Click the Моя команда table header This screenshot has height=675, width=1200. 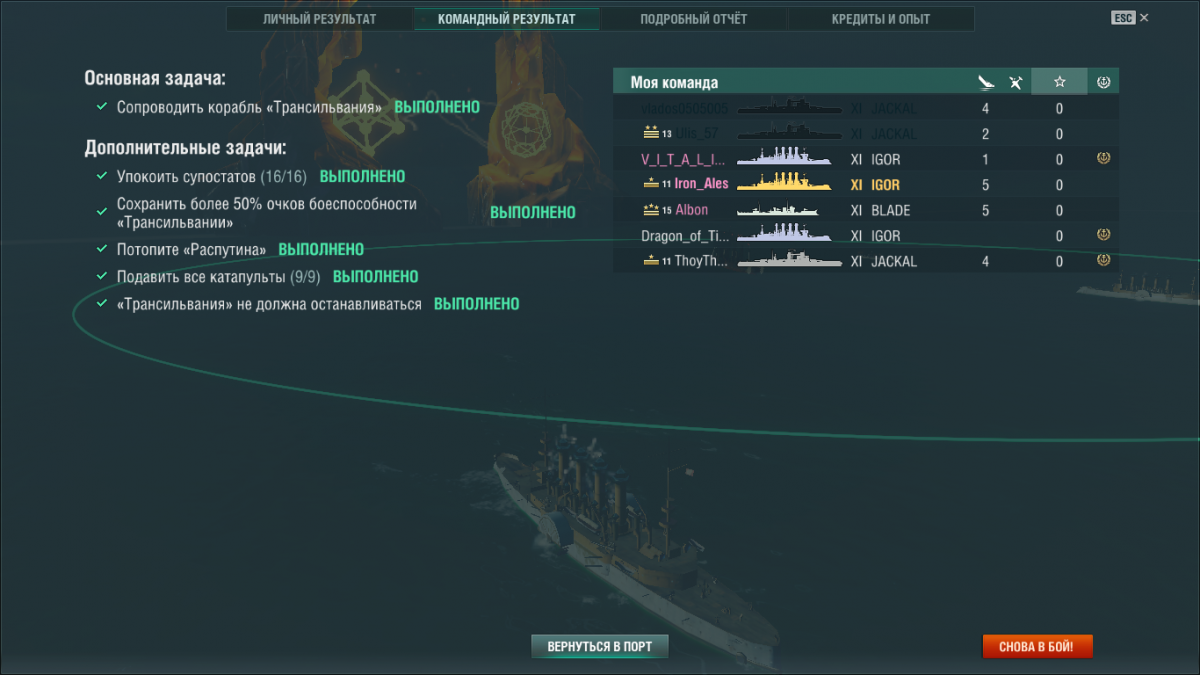pyautogui.click(x=674, y=82)
